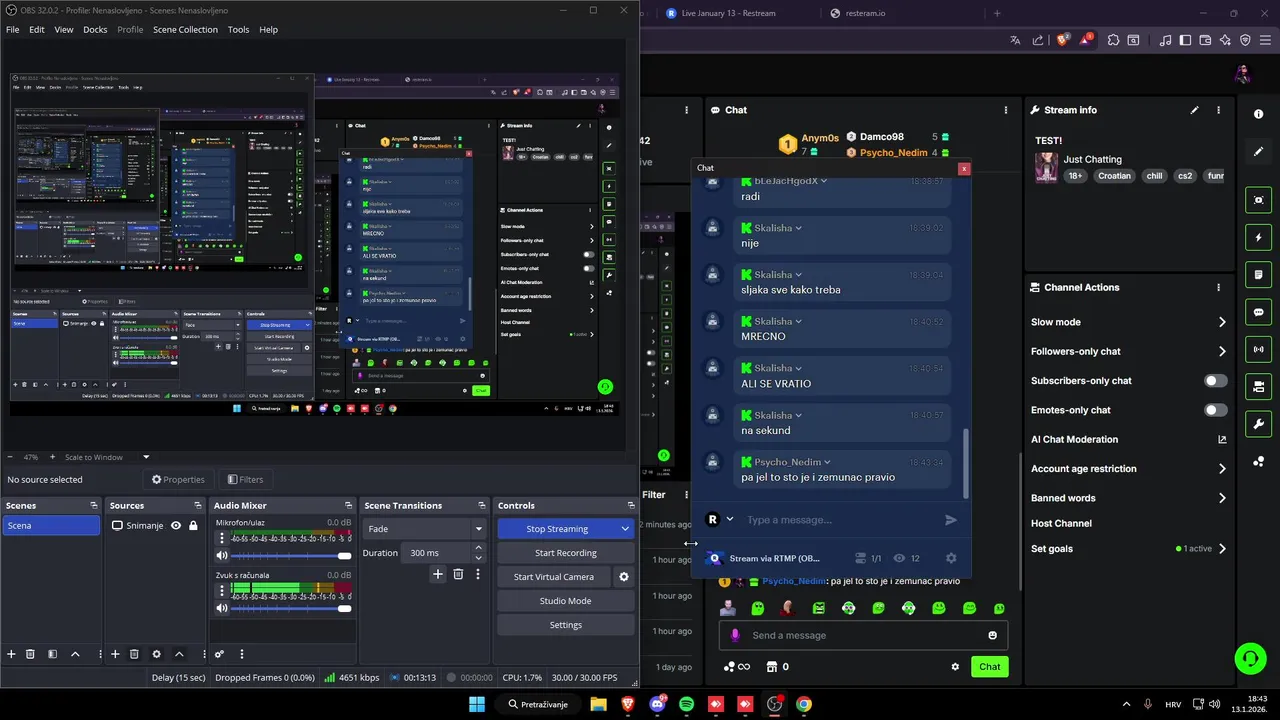Open scene filters icon in Scenes panel
1280x720 pixels.
click(x=52, y=654)
